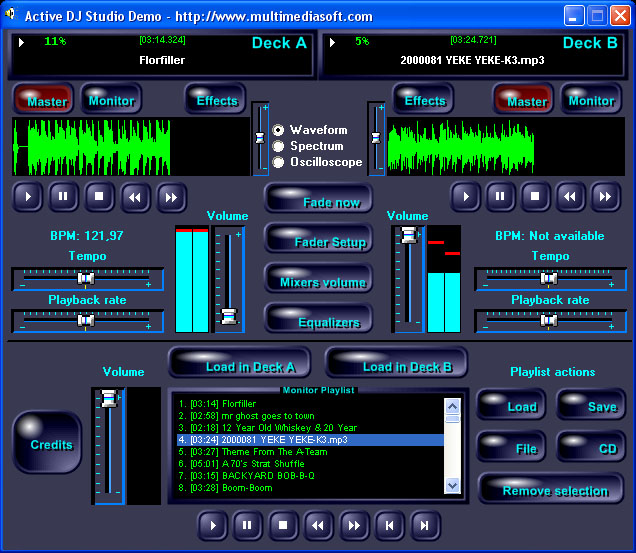Fast forward Deck B track

[x=603, y=197]
